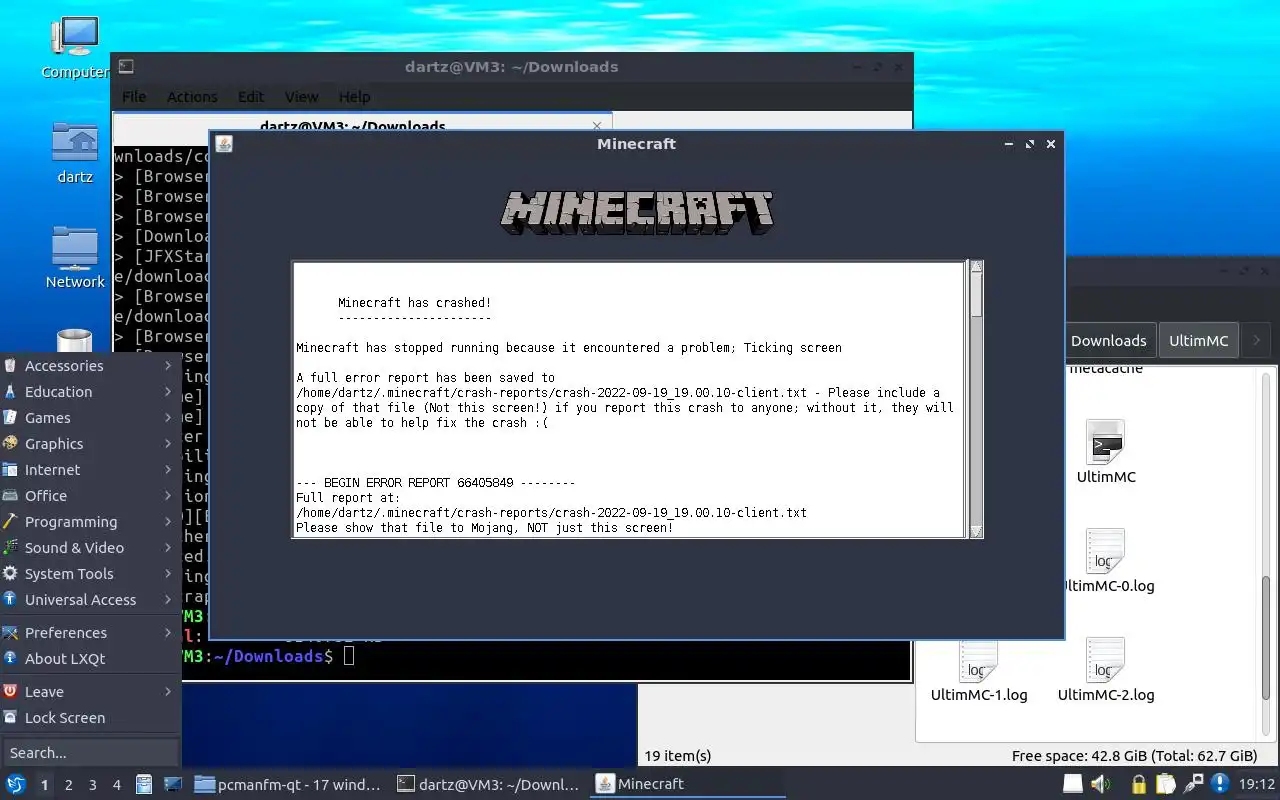Click the menu Search field
This screenshot has height=800, width=1280.
[x=90, y=753]
